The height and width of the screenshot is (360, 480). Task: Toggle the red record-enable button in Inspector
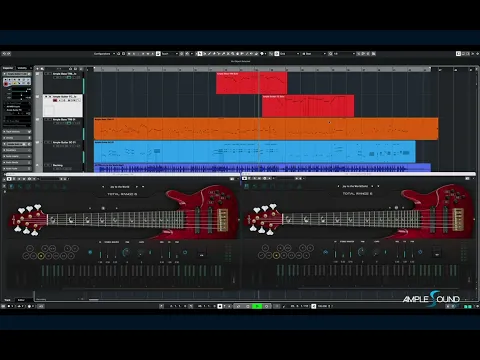6,84
